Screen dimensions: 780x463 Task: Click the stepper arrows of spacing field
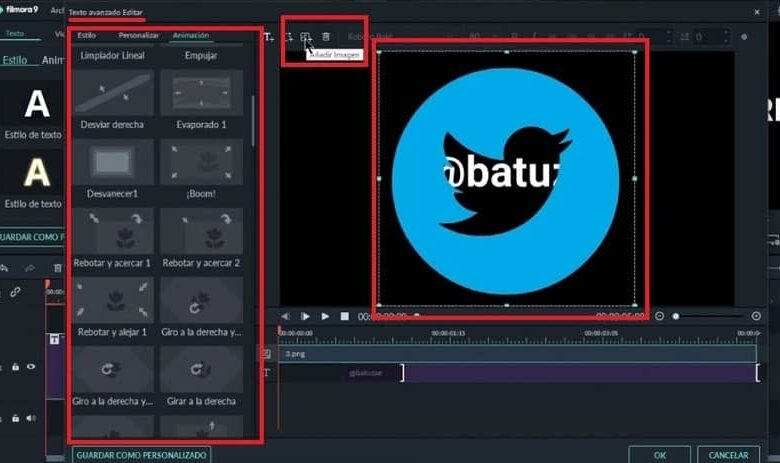(726, 37)
